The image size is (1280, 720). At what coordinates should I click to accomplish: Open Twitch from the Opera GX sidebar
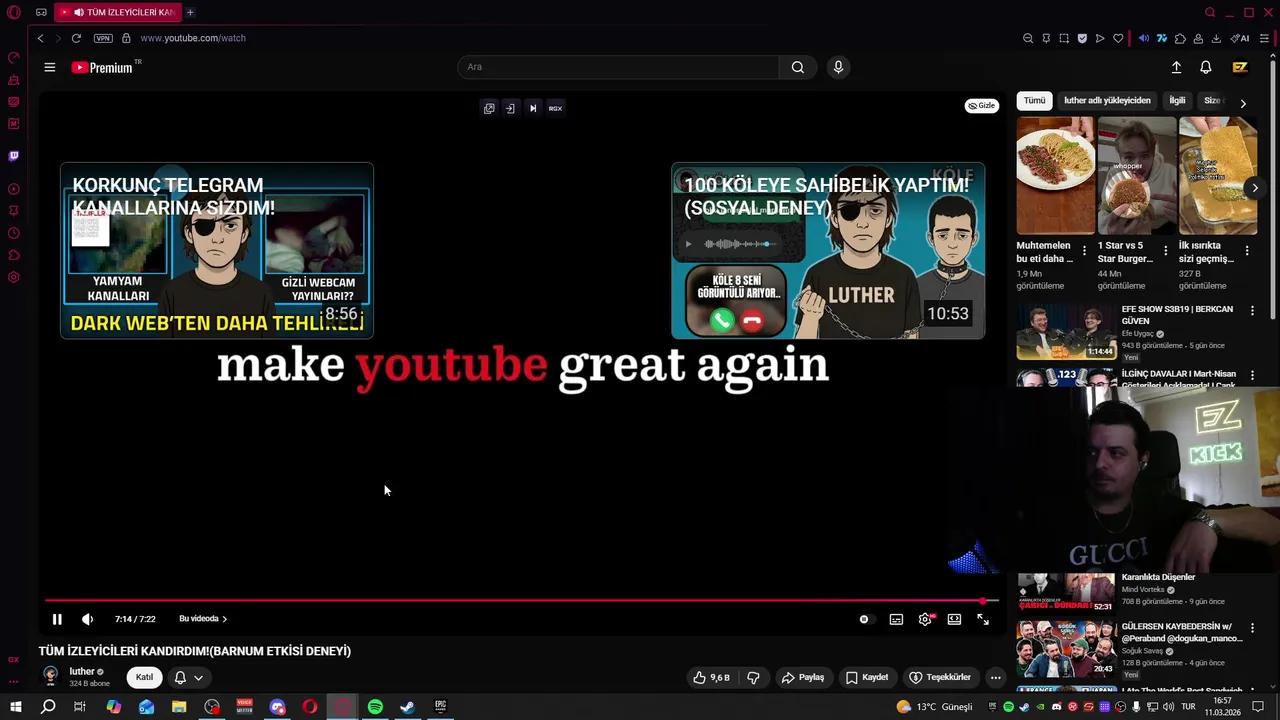[13, 156]
